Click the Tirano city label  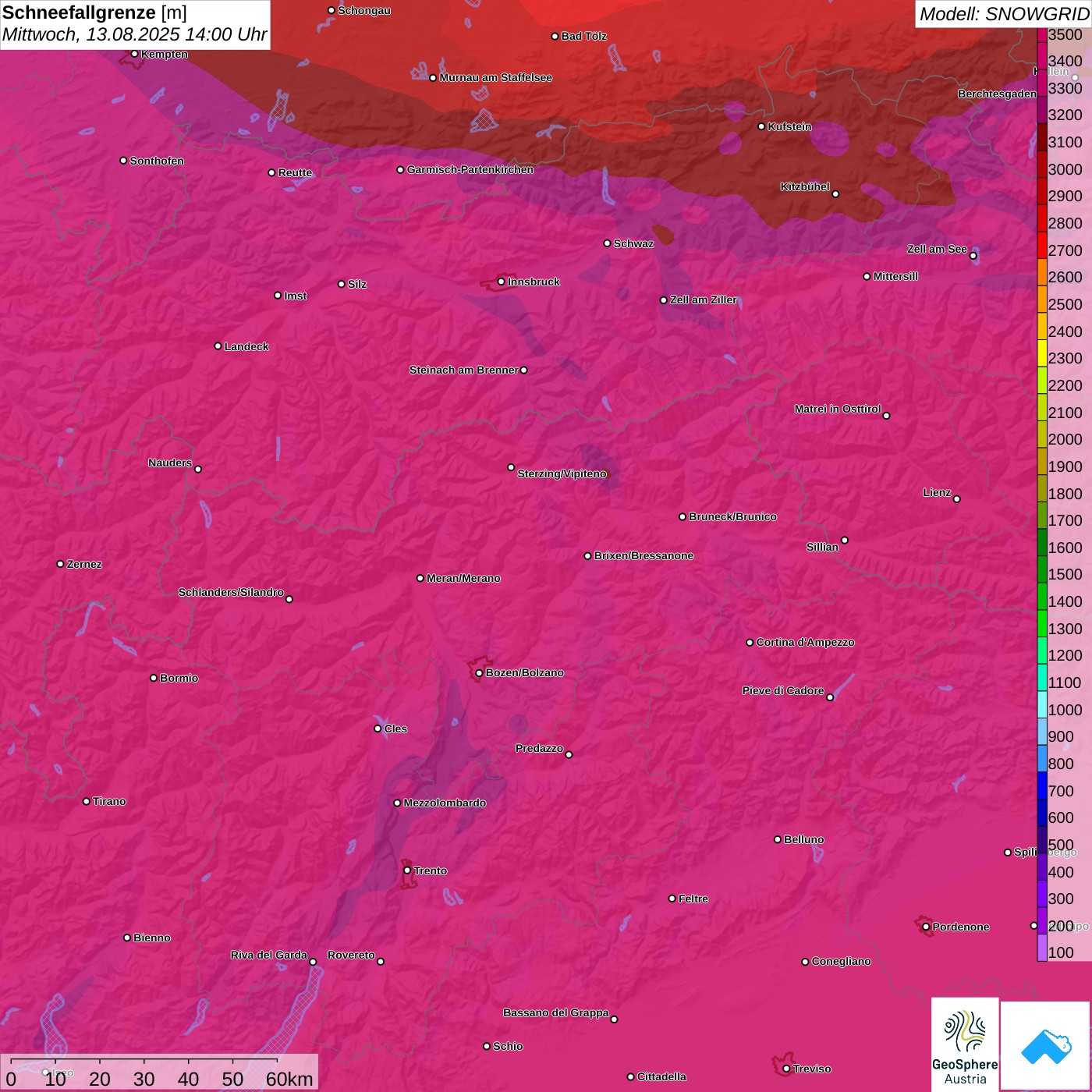[109, 801]
